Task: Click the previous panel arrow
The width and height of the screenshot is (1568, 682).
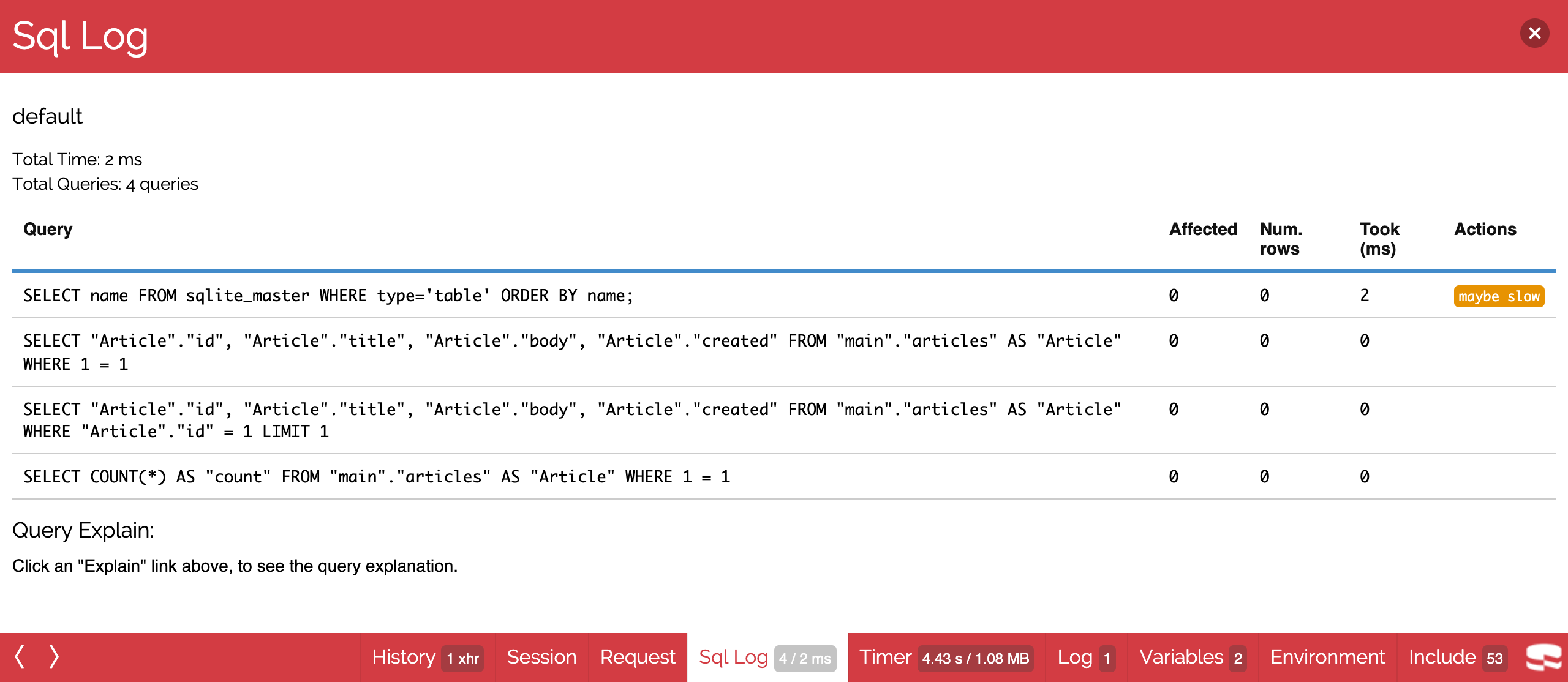Action: click(20, 656)
